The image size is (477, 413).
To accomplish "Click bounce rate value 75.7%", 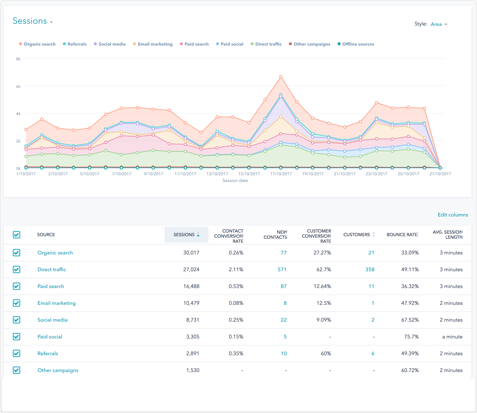I will tap(411, 337).
